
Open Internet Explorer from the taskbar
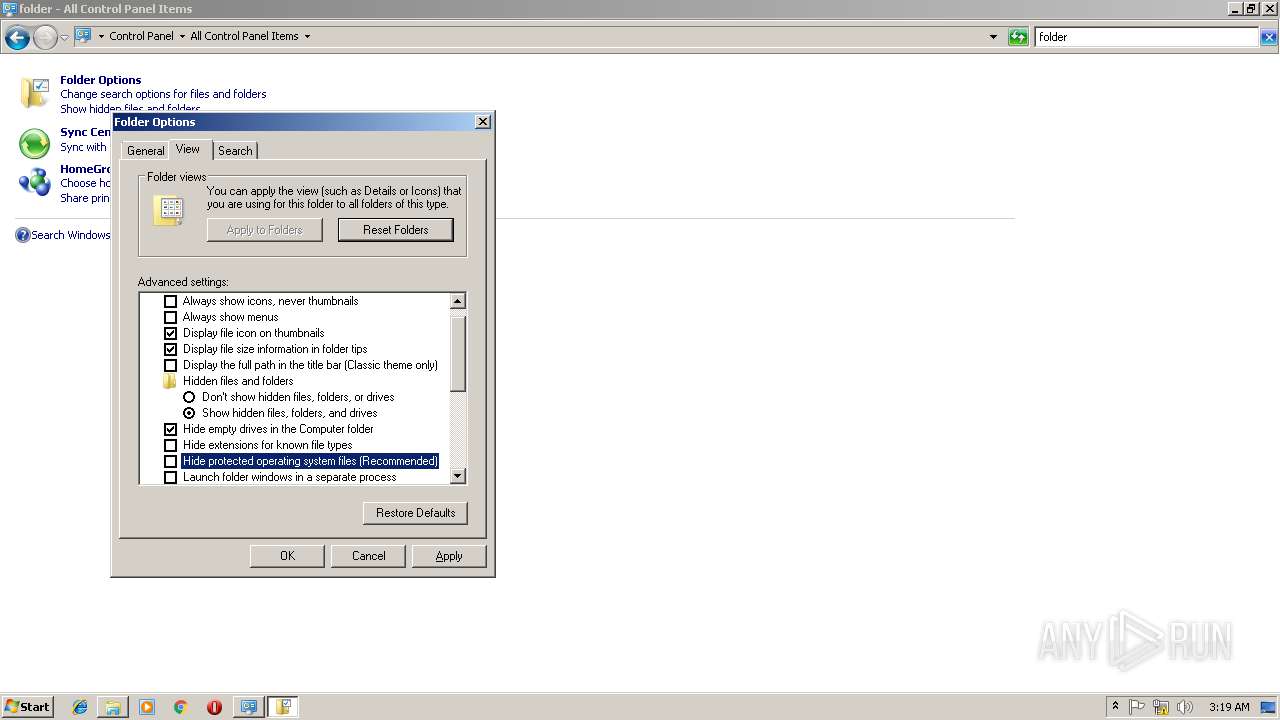click(x=80, y=707)
